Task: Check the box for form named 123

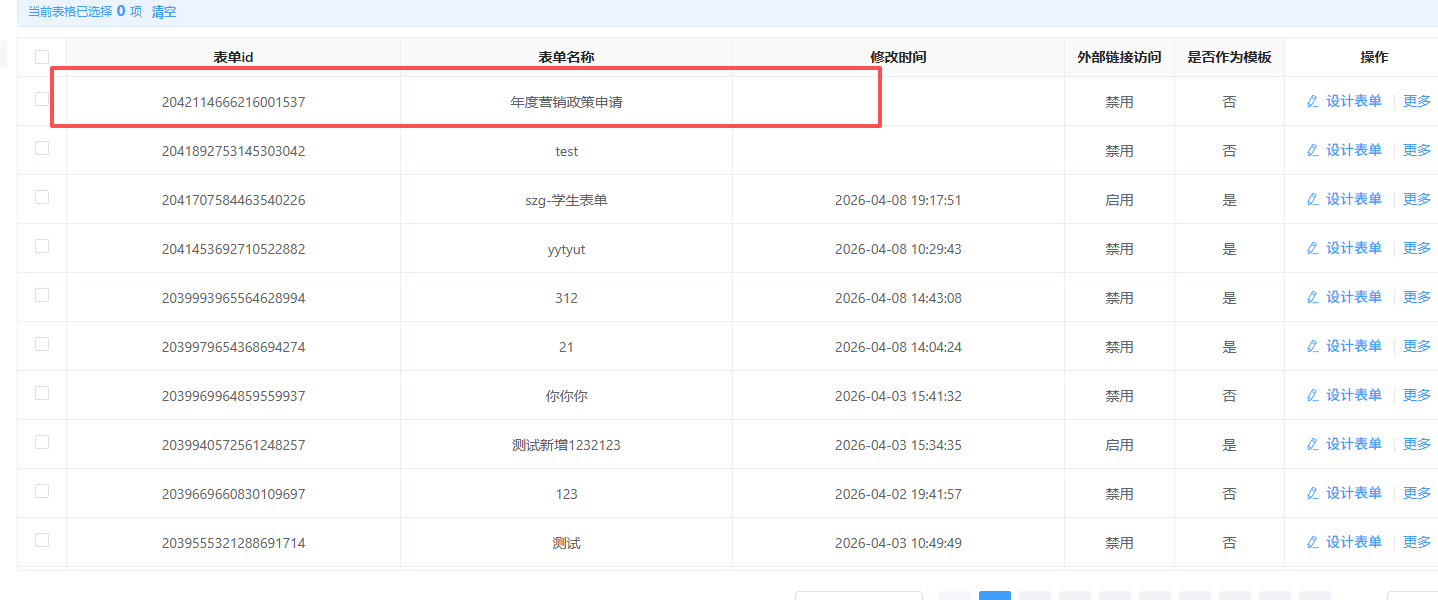Action: [42, 491]
